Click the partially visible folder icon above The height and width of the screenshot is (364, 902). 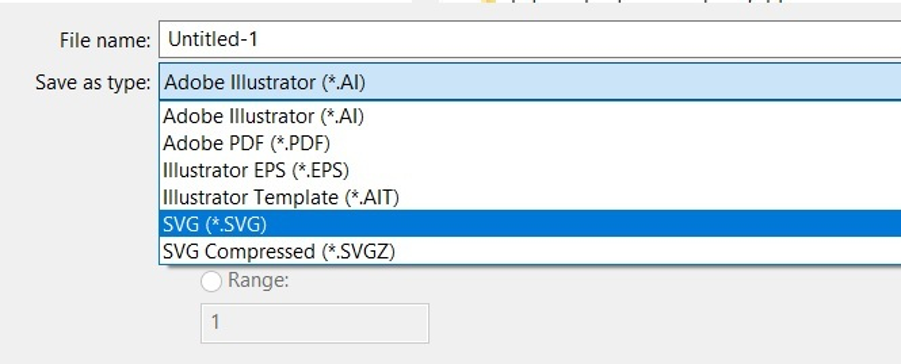tap(488, 2)
